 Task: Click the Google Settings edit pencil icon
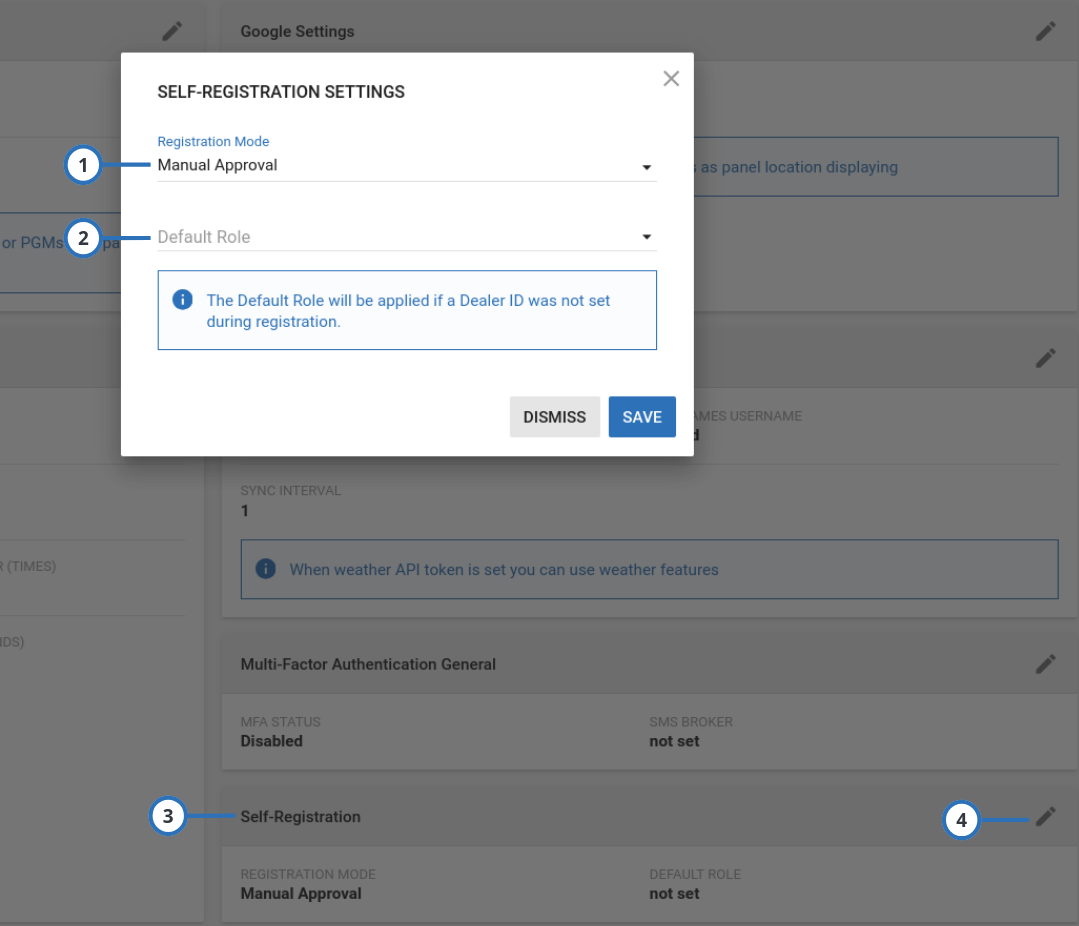tap(1046, 31)
